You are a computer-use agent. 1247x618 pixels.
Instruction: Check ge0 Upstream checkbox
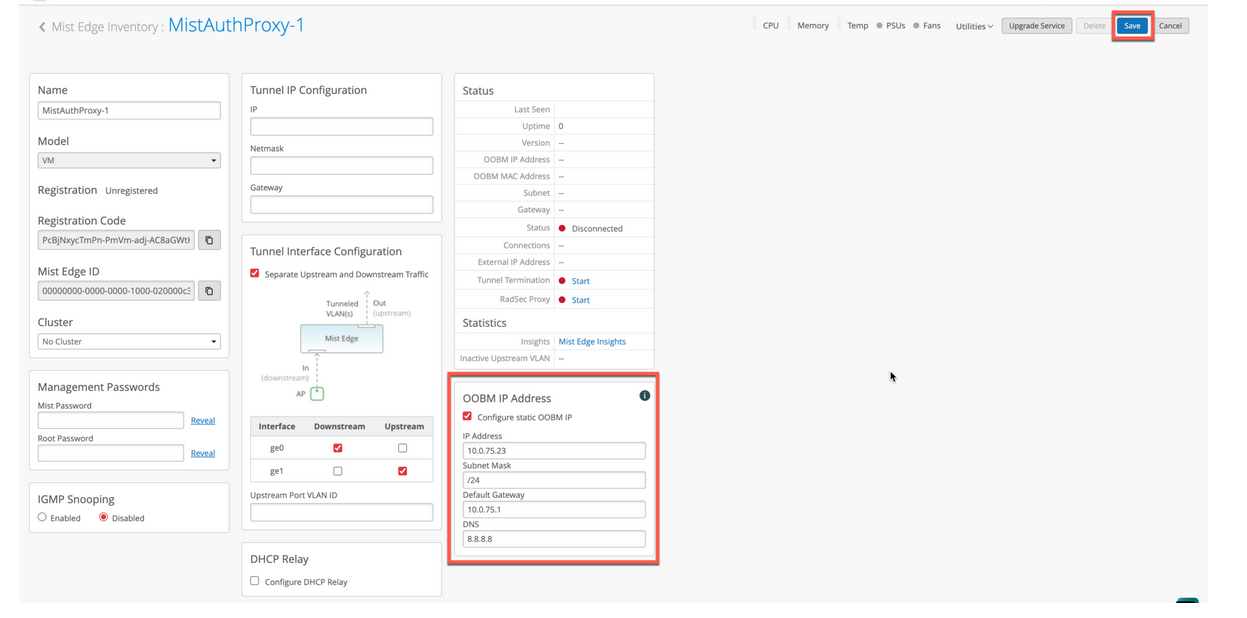tap(403, 448)
